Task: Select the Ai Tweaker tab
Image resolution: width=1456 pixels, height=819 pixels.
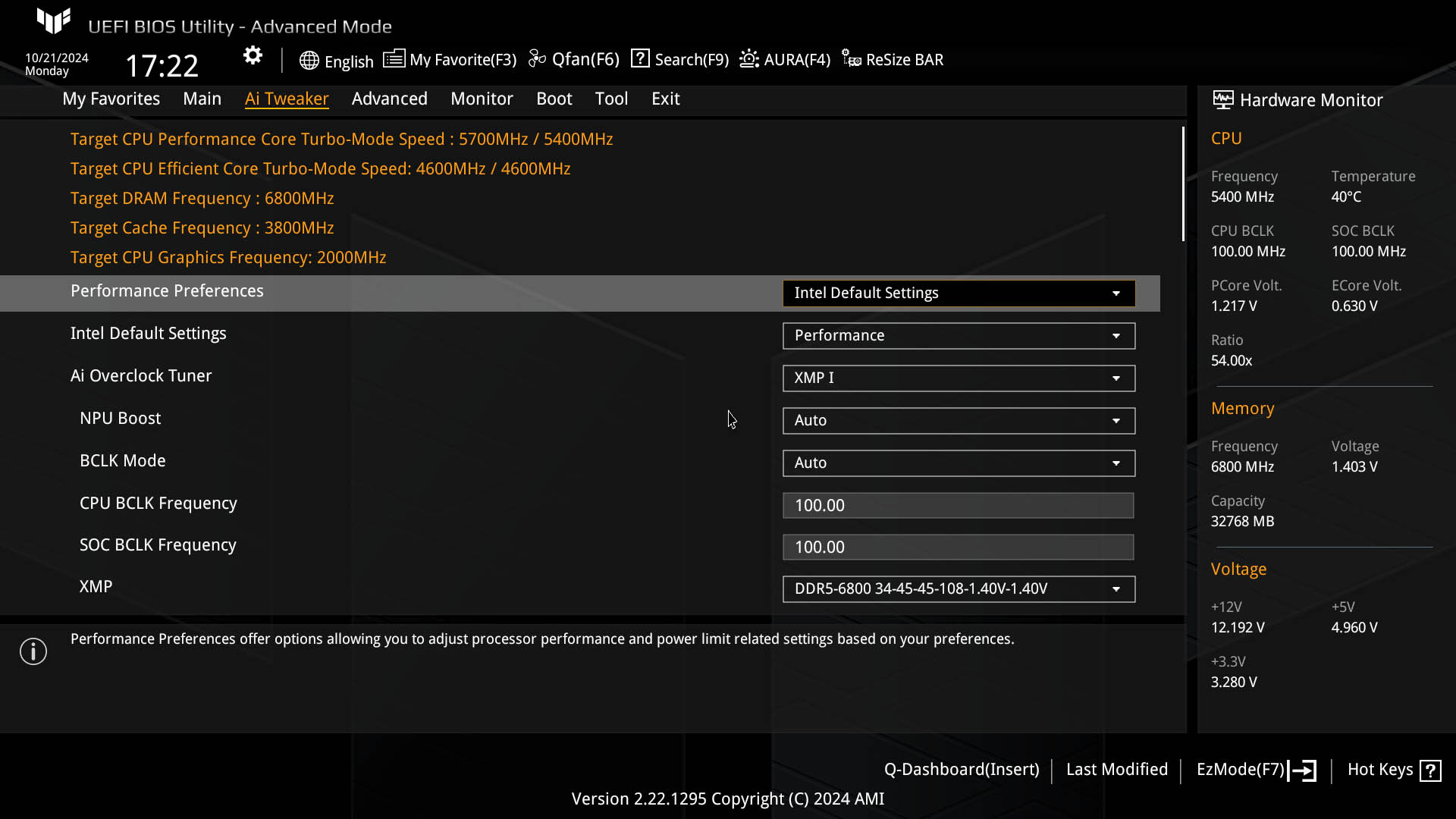Action: click(x=287, y=99)
